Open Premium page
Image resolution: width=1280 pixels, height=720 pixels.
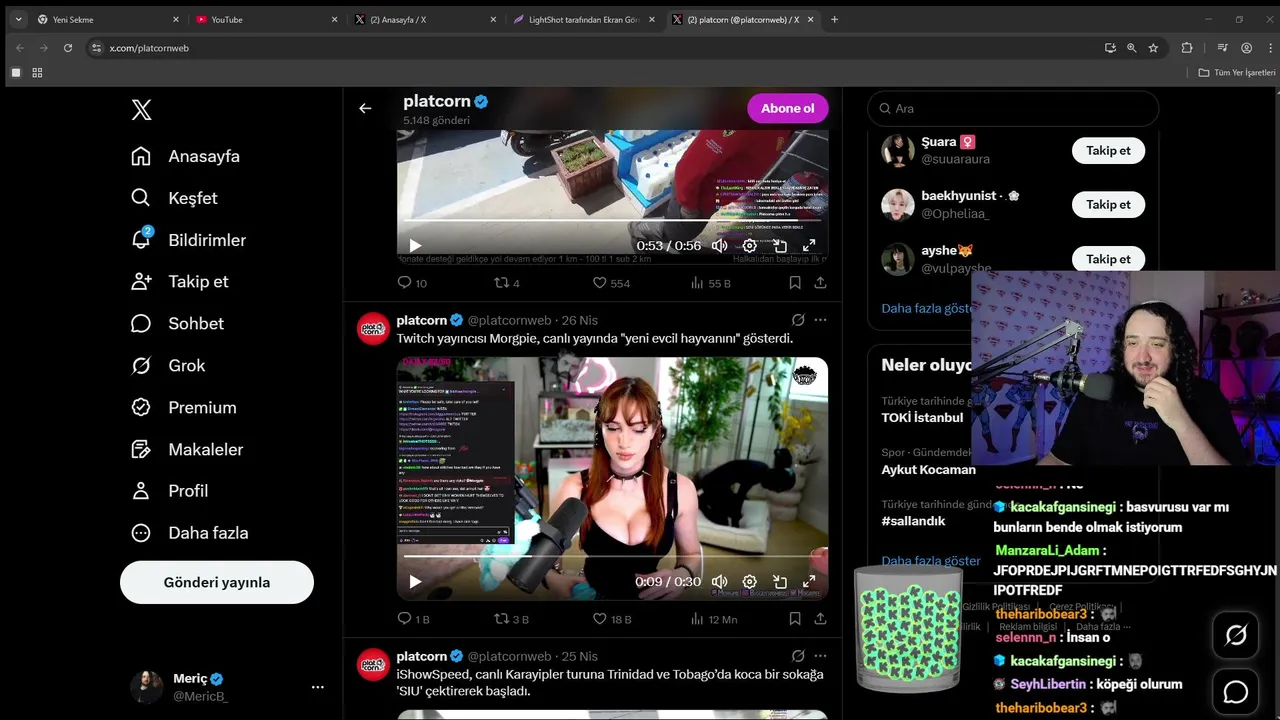tap(184, 408)
